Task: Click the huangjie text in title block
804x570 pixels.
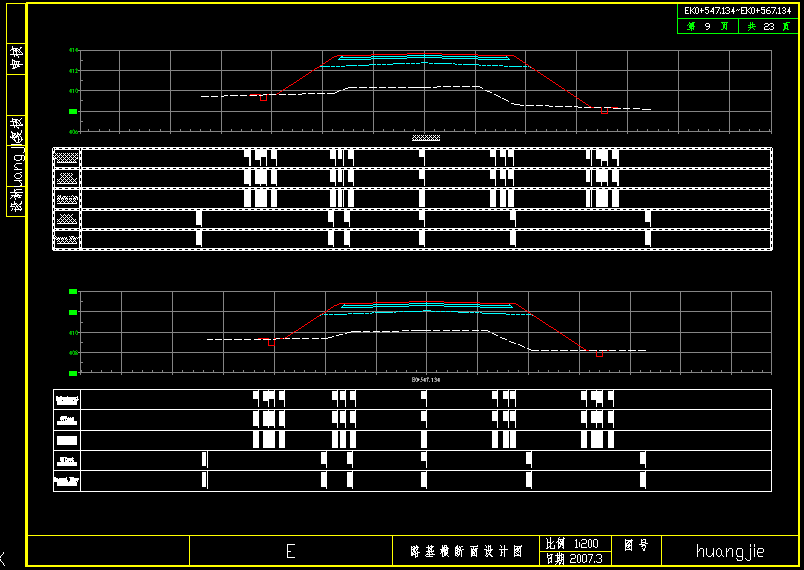Action: [730, 551]
